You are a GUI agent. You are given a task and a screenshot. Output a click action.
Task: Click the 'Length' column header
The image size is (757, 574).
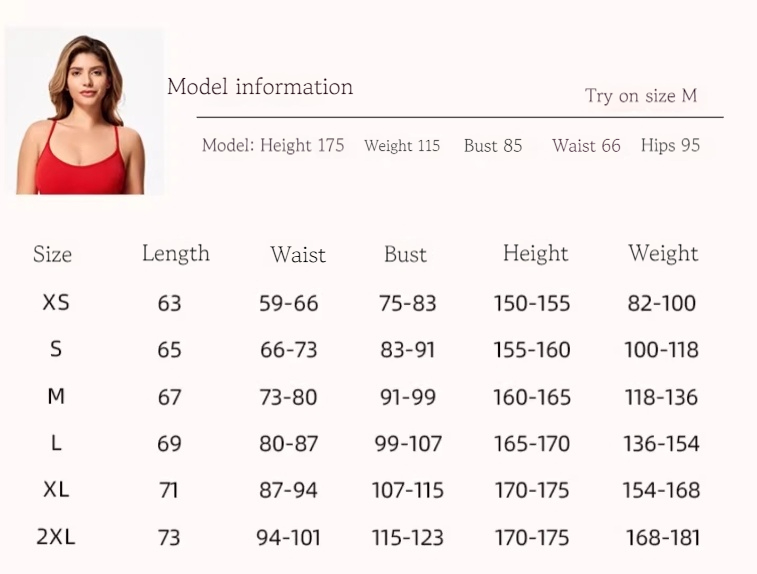pyautogui.click(x=176, y=254)
